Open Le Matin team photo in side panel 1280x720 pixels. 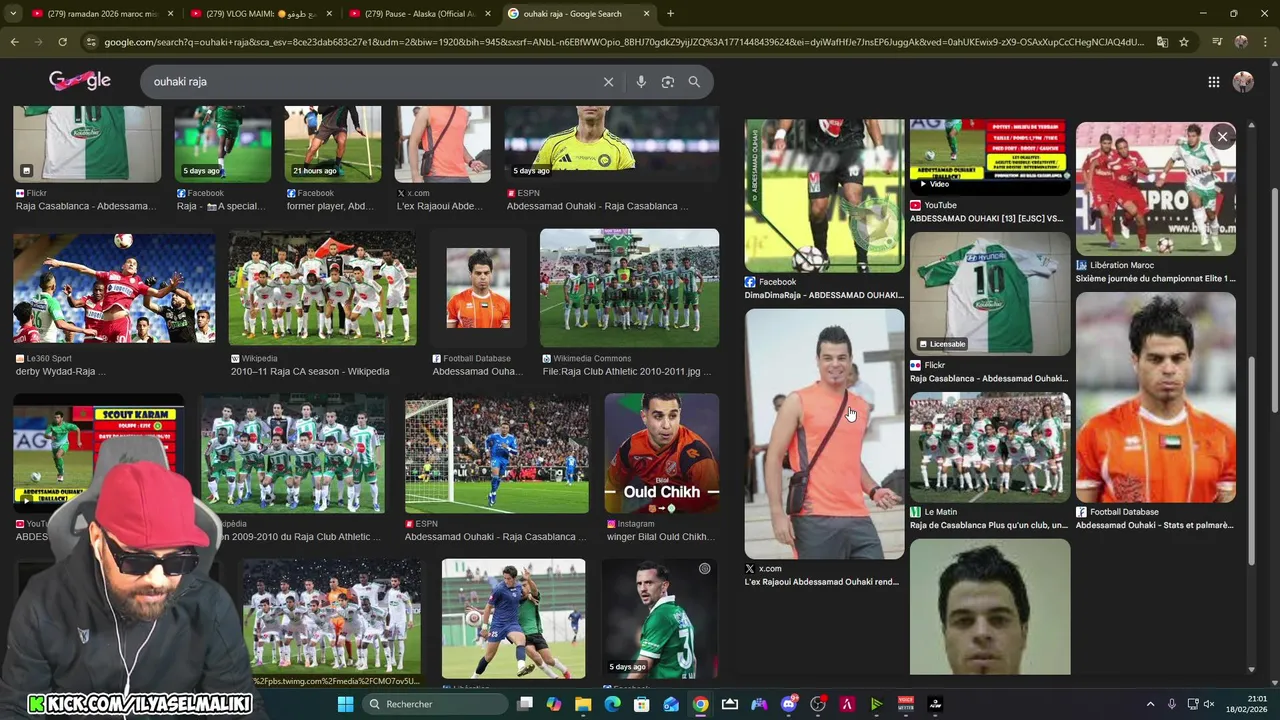990,447
